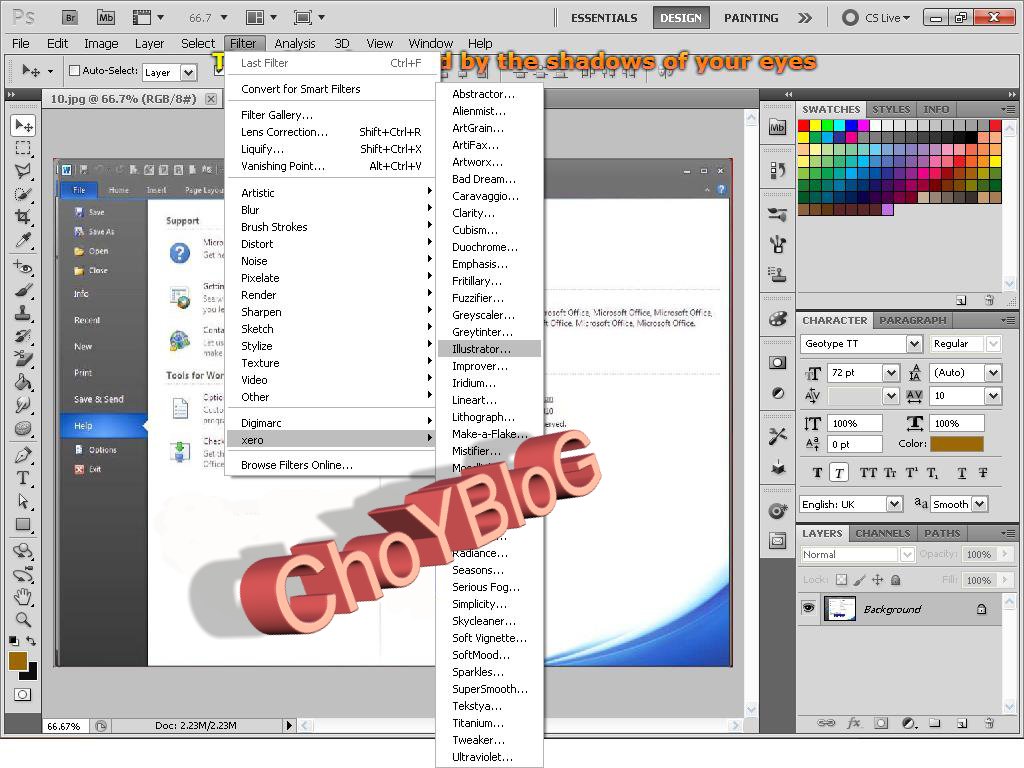Open the 72 pt font size dropdown
This screenshot has width=1024, height=768.
[891, 373]
